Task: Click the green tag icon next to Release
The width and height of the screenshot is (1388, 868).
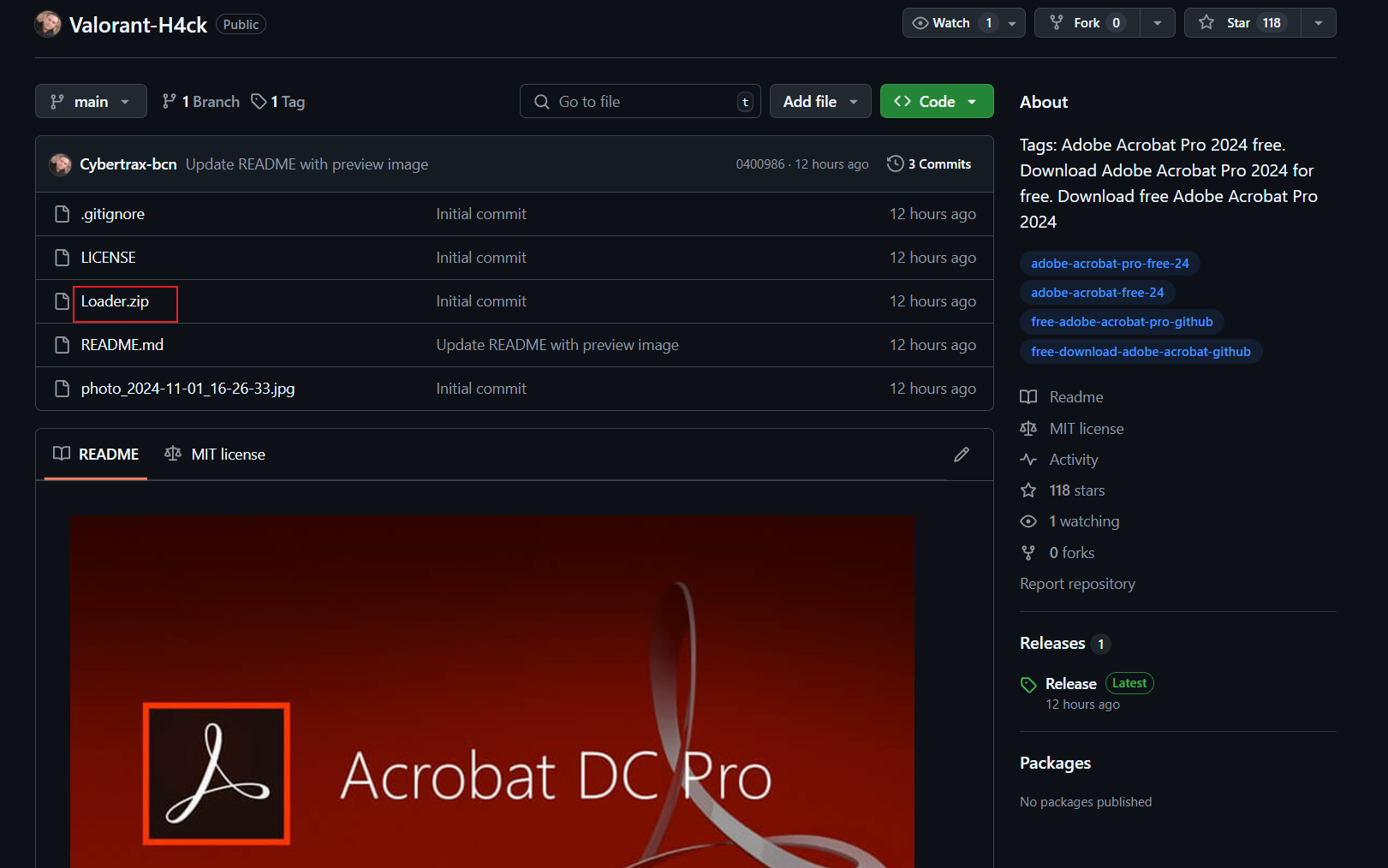Action: [x=1028, y=685]
